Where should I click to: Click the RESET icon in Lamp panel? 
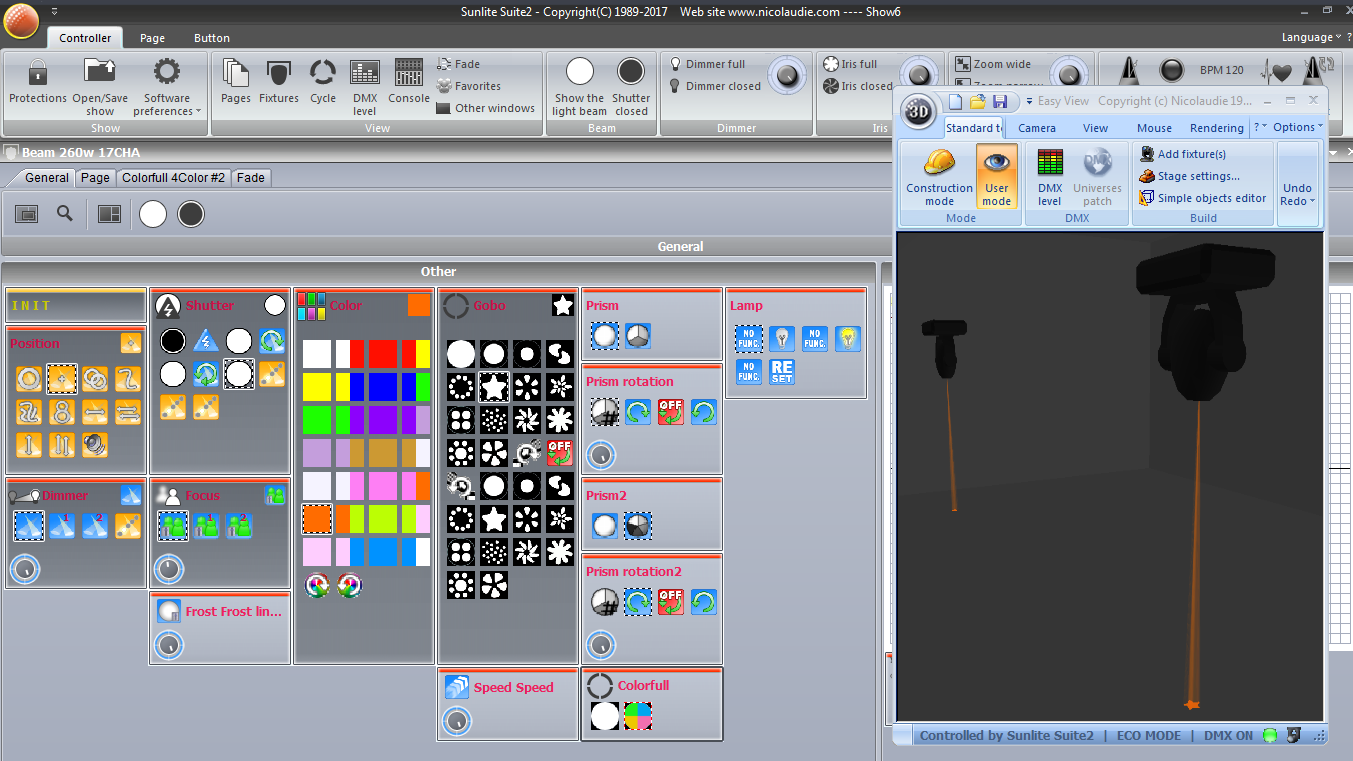782,372
